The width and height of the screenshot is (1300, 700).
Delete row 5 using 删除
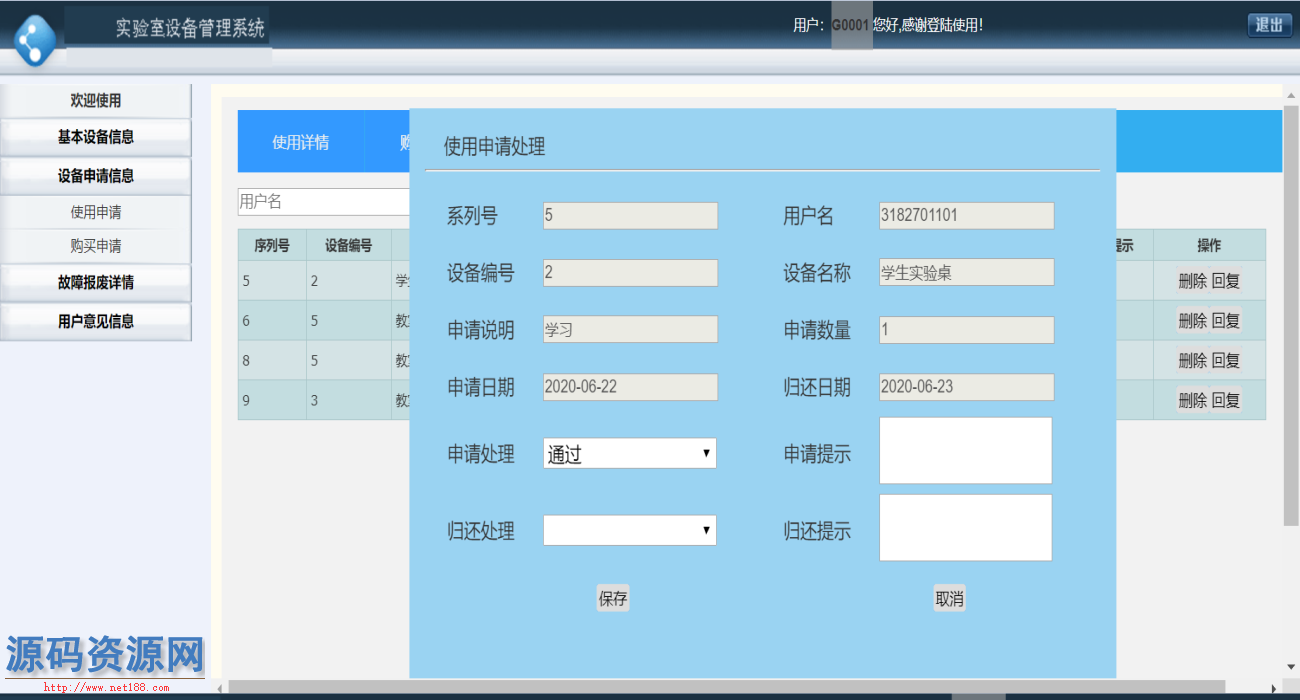click(1193, 281)
